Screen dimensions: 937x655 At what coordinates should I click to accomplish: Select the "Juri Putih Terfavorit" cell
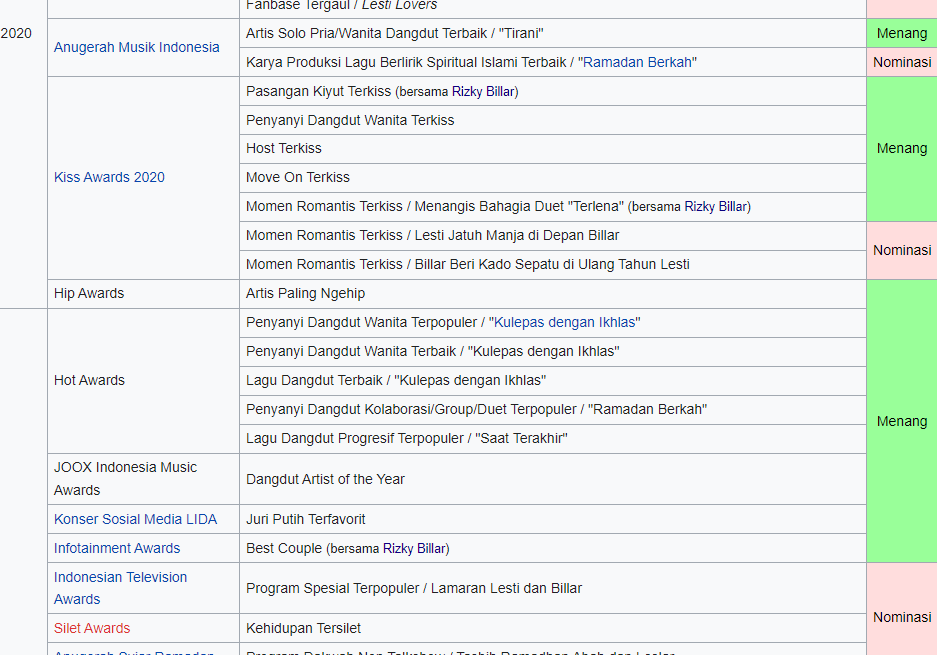(553, 519)
